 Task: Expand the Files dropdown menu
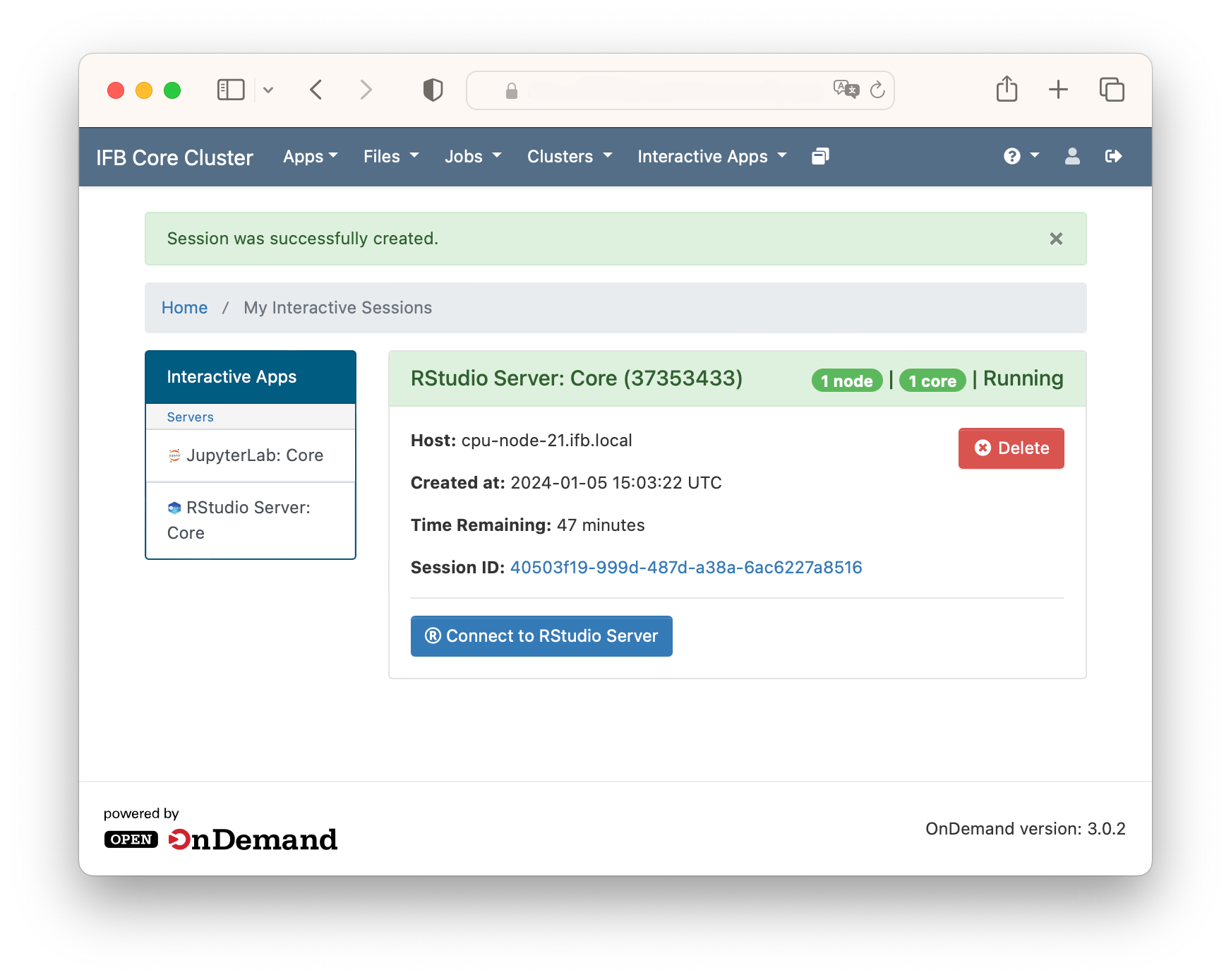tap(391, 157)
